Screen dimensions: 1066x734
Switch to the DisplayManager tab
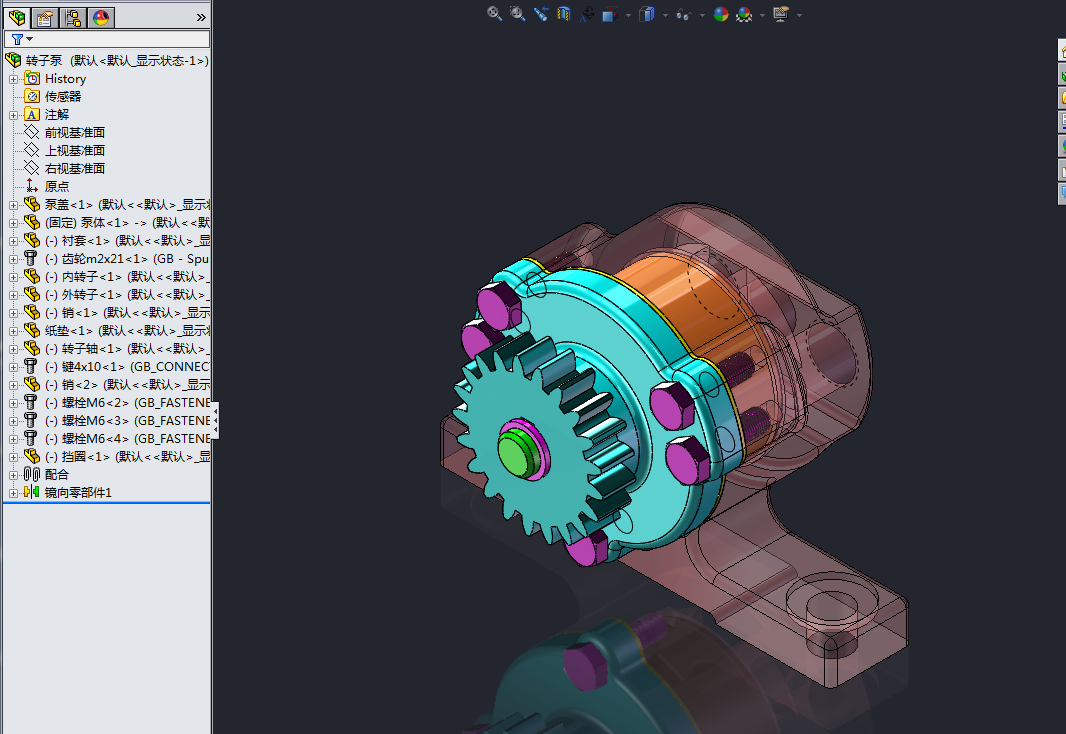click(x=101, y=18)
